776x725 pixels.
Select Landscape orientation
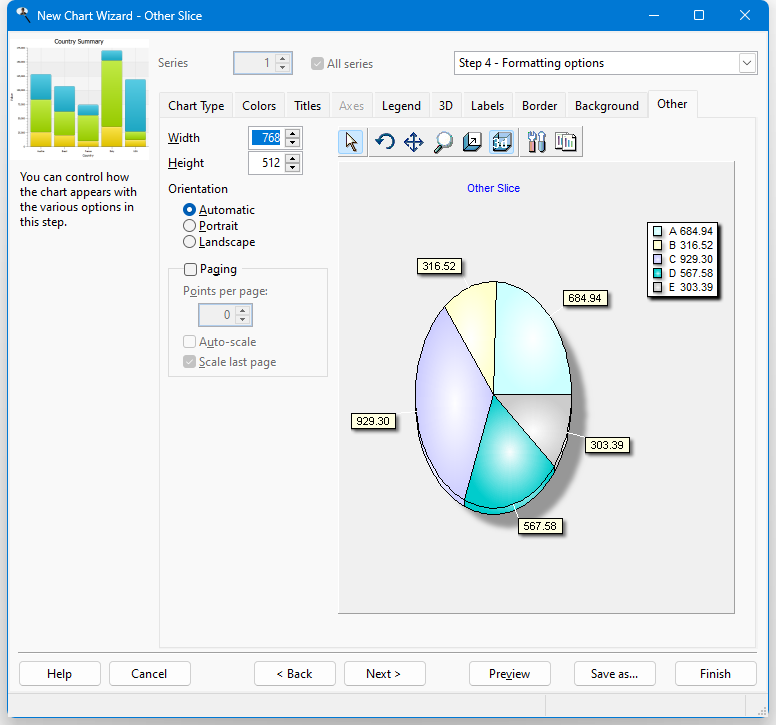point(189,242)
